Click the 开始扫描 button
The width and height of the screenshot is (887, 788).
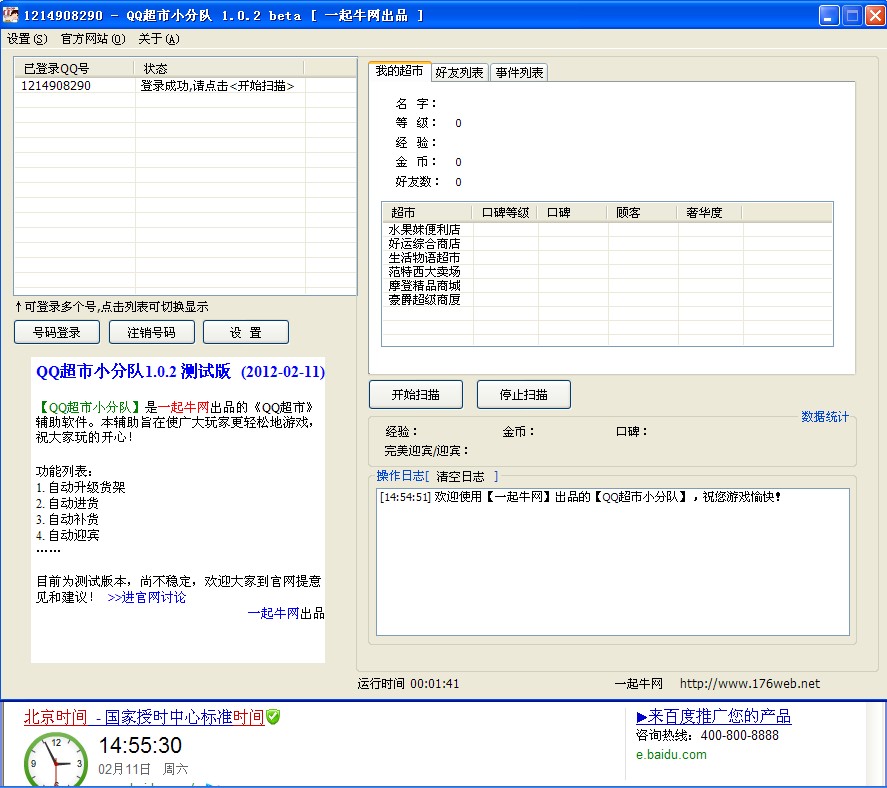[x=416, y=394]
